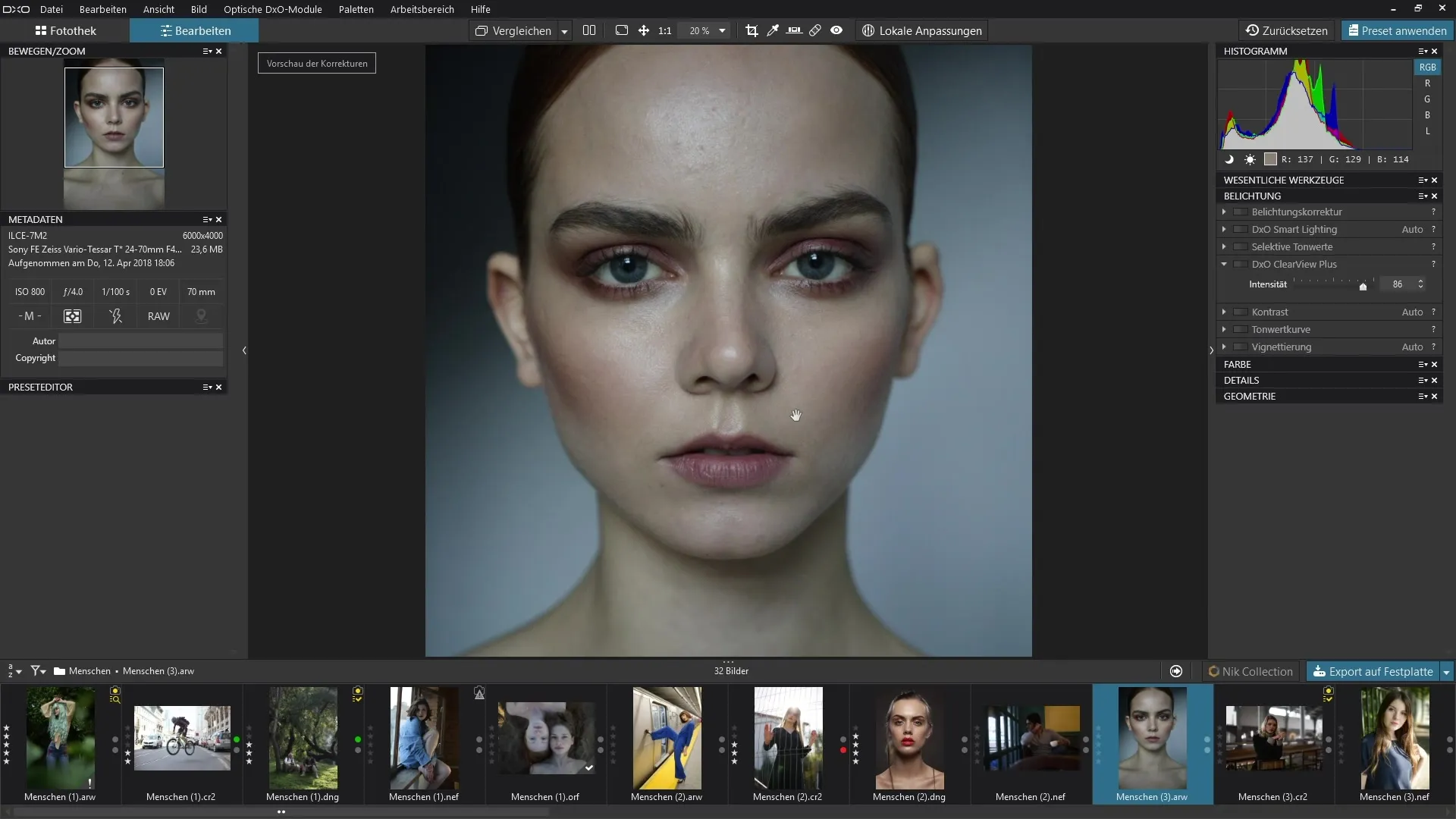1456x819 pixels.
Task: Expand Selektive Tonwerte section
Action: [1224, 246]
